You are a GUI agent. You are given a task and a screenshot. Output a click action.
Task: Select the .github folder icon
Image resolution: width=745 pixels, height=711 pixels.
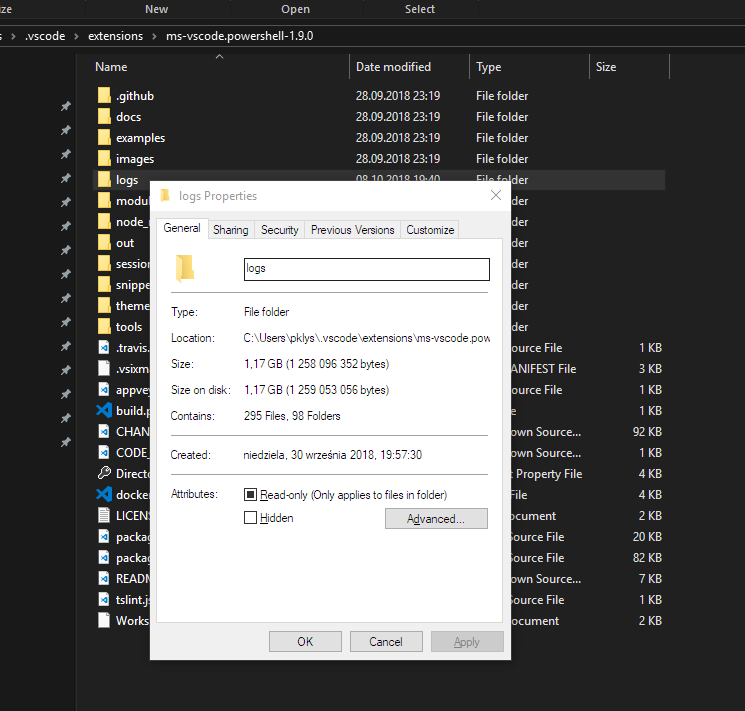point(104,96)
